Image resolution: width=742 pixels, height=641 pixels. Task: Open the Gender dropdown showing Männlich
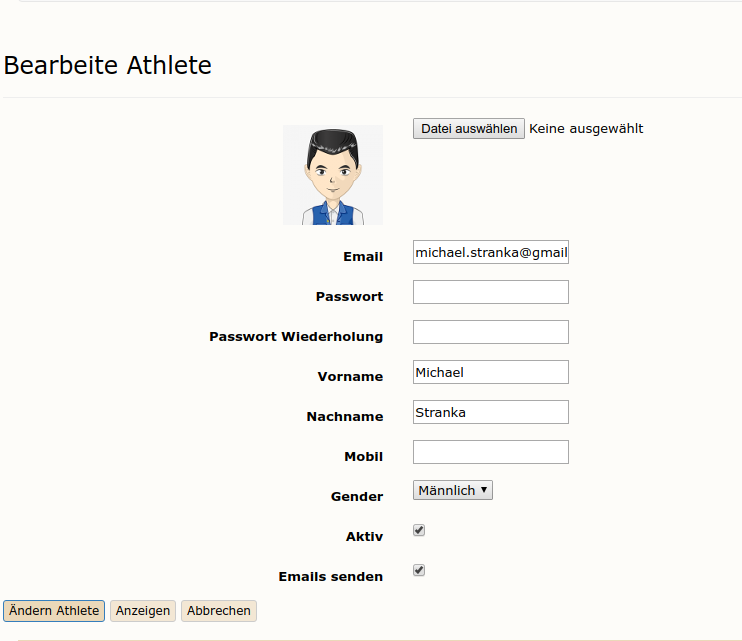(453, 490)
